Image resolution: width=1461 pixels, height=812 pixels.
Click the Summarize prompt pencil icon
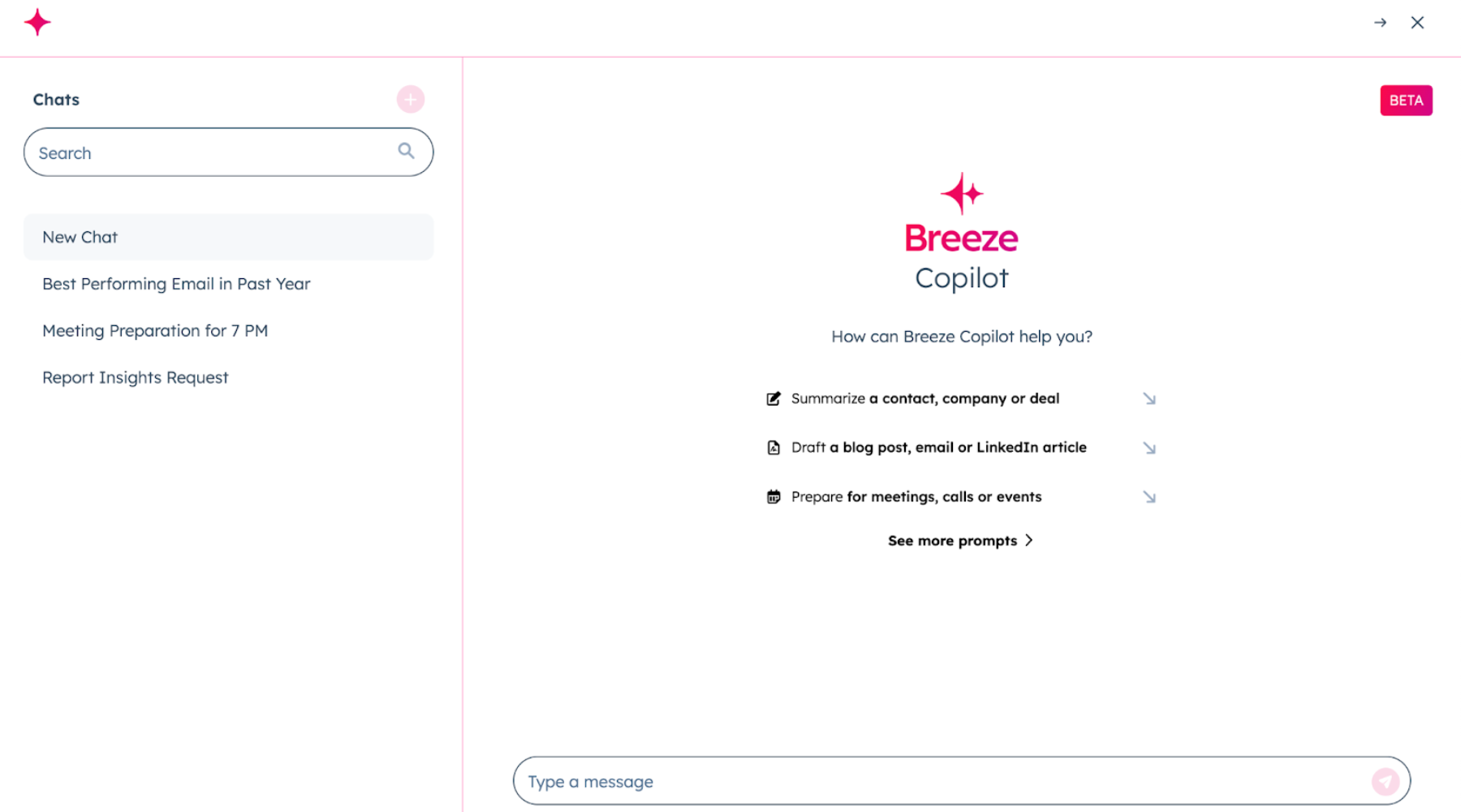(774, 398)
